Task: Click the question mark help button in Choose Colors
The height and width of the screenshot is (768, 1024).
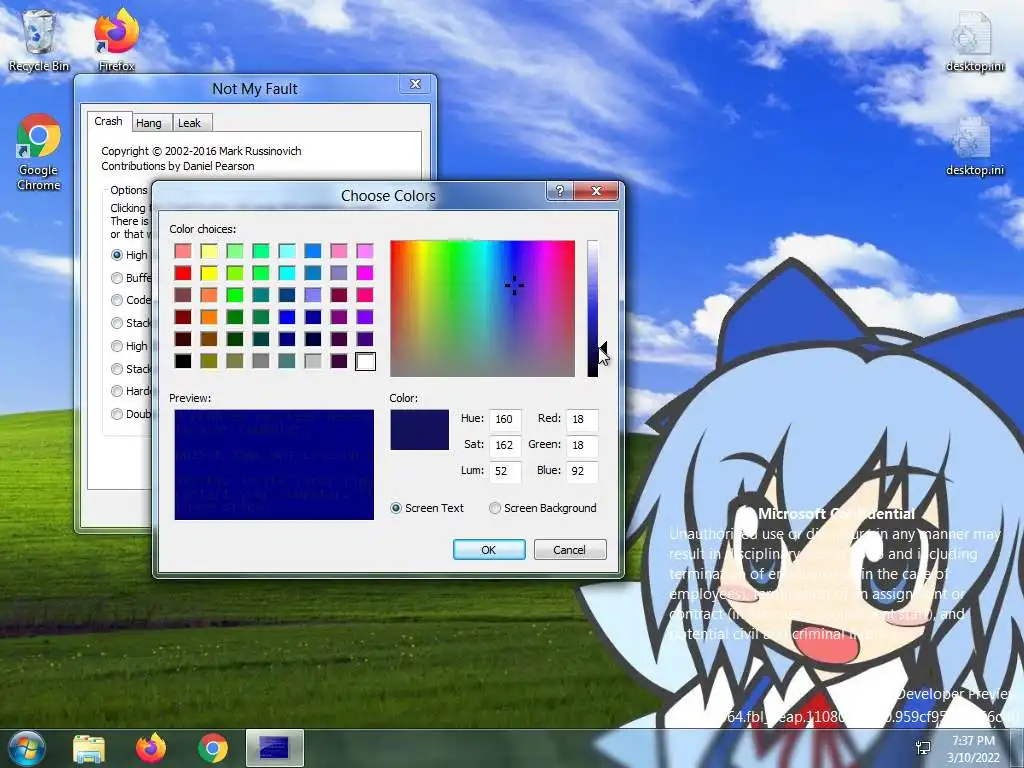Action: [560, 191]
